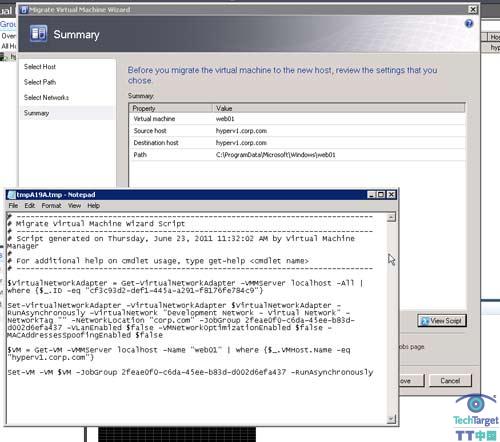Click the Notepad title bar document icon
The image size is (500, 442).
click(11, 195)
